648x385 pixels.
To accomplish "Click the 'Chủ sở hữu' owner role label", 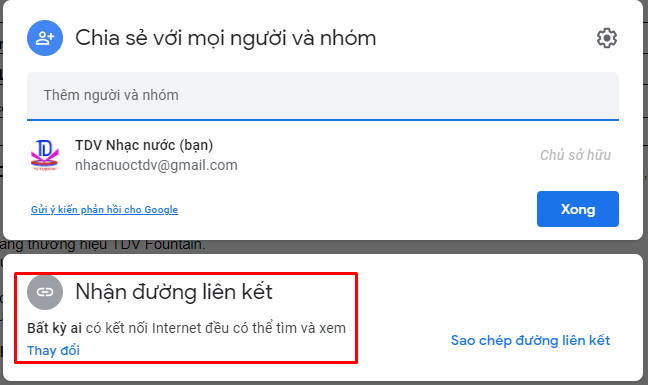I will coord(575,155).
